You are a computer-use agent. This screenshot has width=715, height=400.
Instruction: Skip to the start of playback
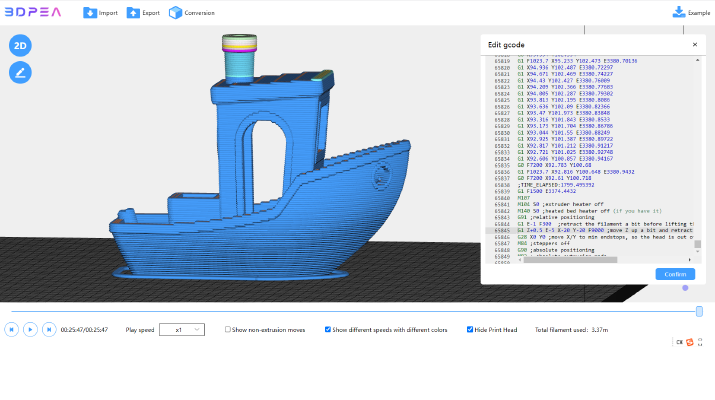coord(11,329)
